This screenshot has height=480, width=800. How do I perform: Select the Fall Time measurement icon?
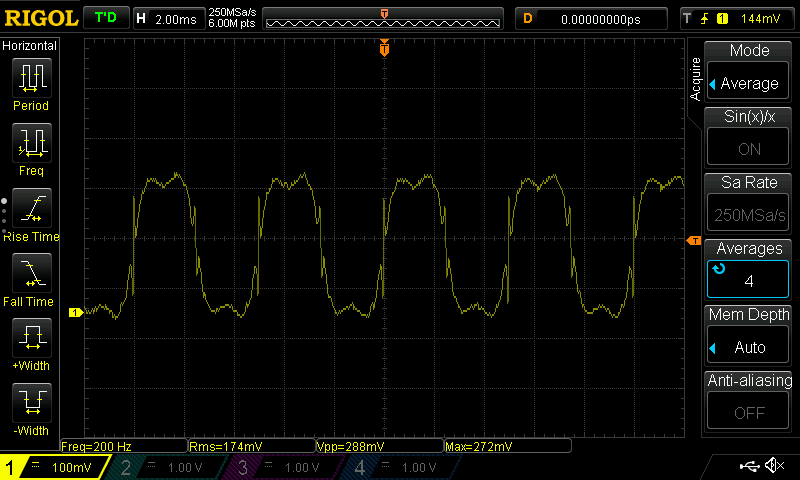32,273
